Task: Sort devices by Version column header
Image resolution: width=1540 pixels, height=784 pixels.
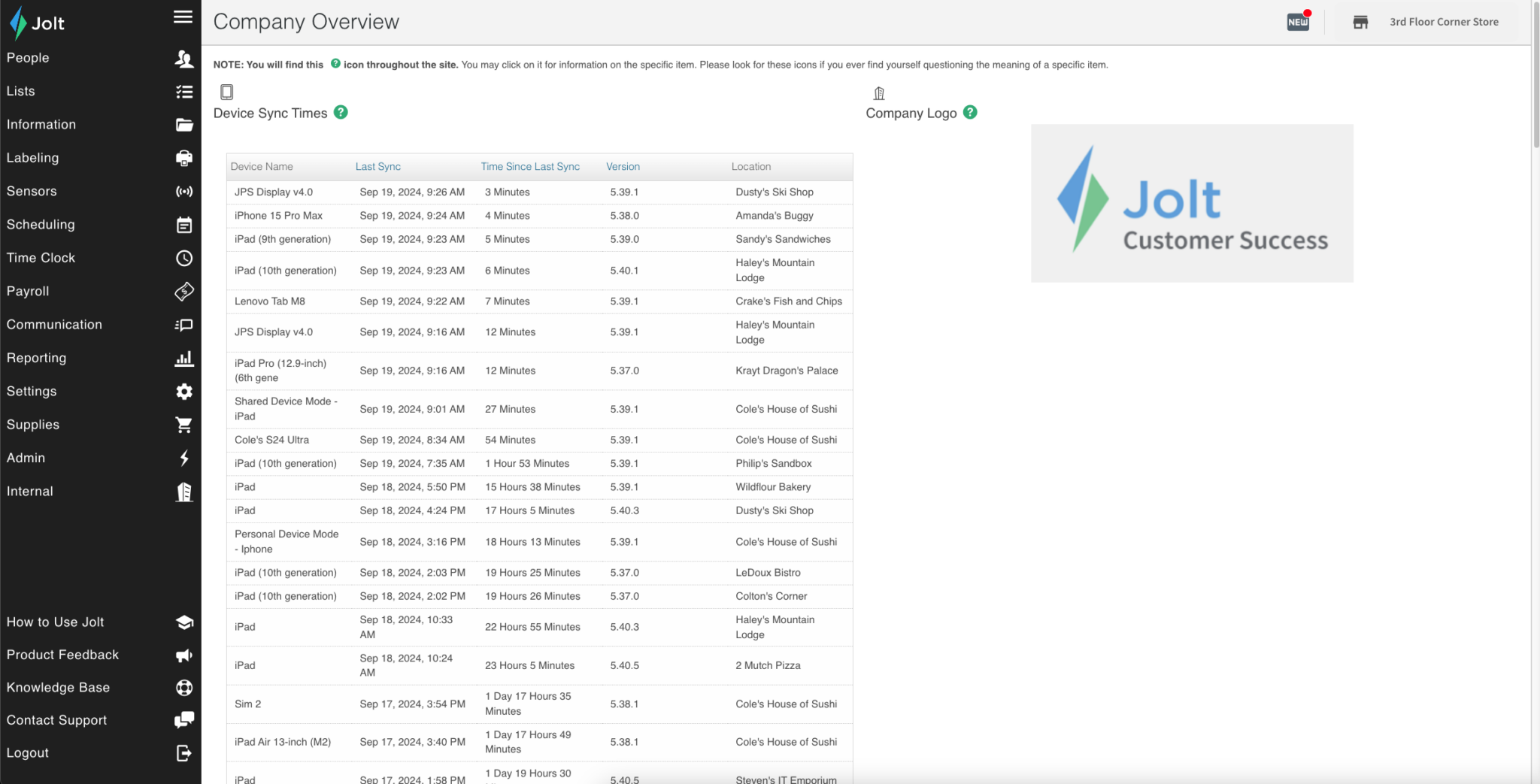Action: pyautogui.click(x=623, y=167)
